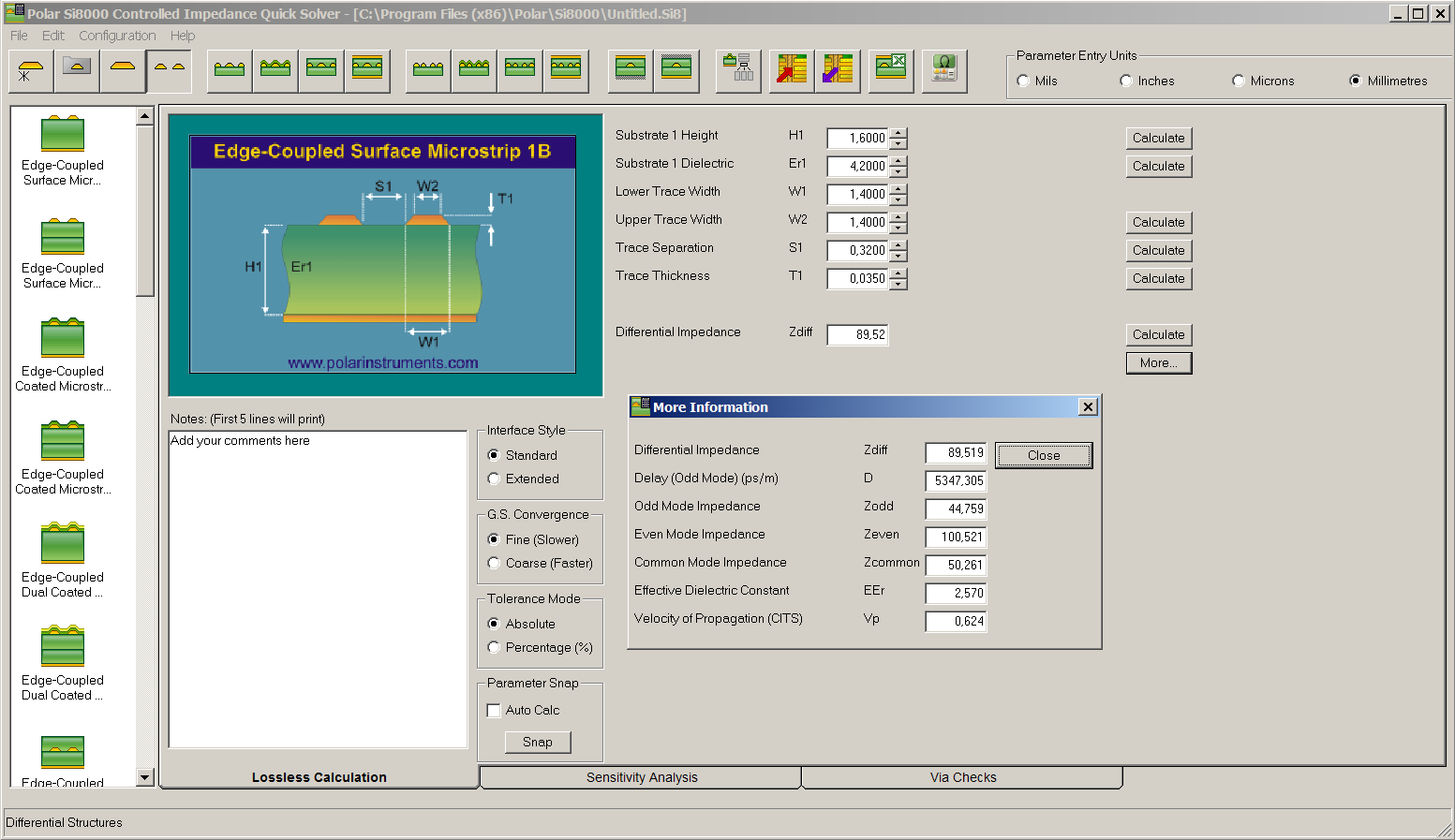1455x840 pixels.
Task: Open www.polarinstruments.com link in diagram
Action: click(382, 362)
